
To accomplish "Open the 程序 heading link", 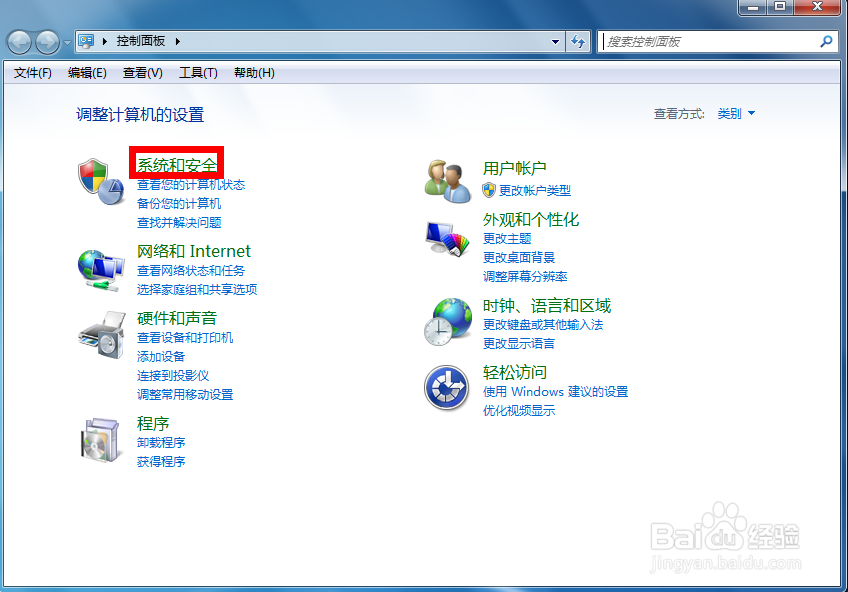I will pos(153,423).
